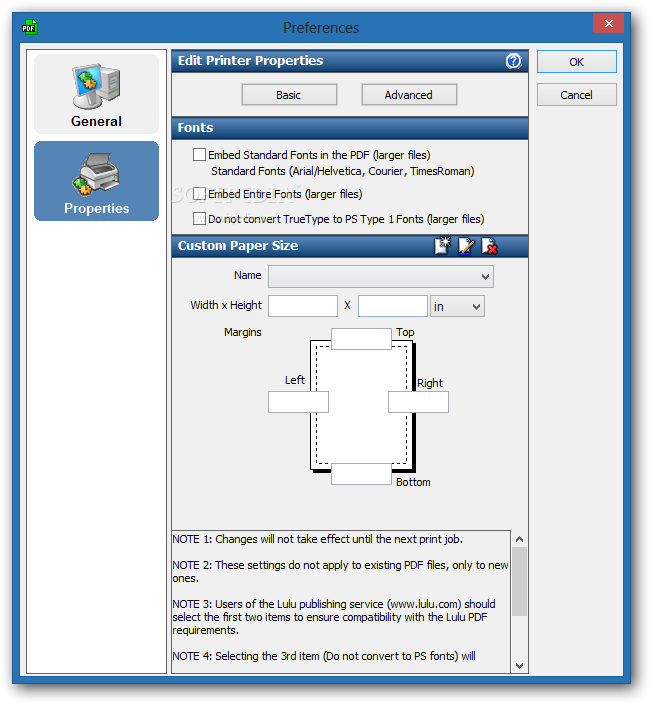Focus the paper Width input field

coord(303,306)
